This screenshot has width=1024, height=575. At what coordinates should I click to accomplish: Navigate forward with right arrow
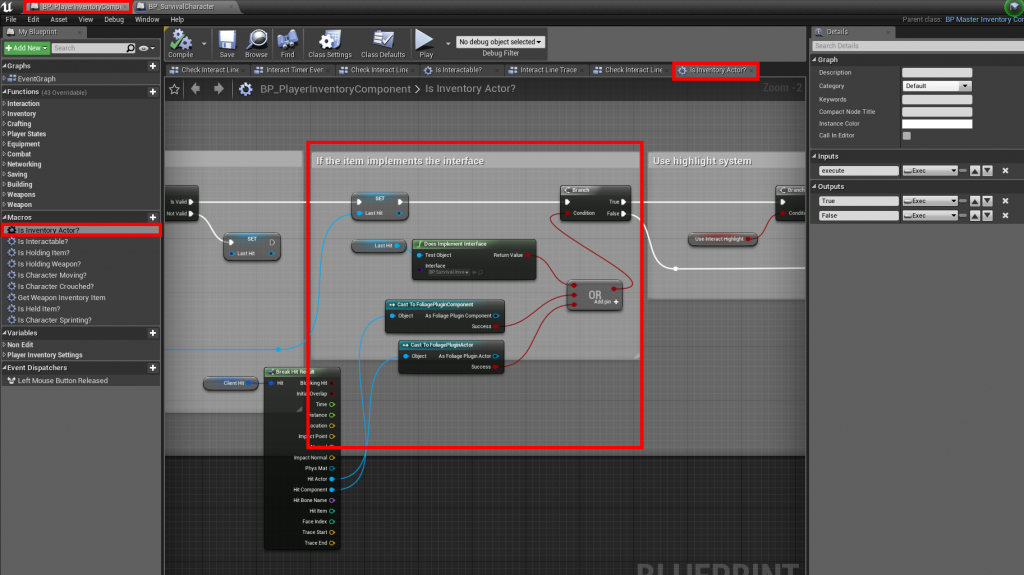tap(219, 89)
